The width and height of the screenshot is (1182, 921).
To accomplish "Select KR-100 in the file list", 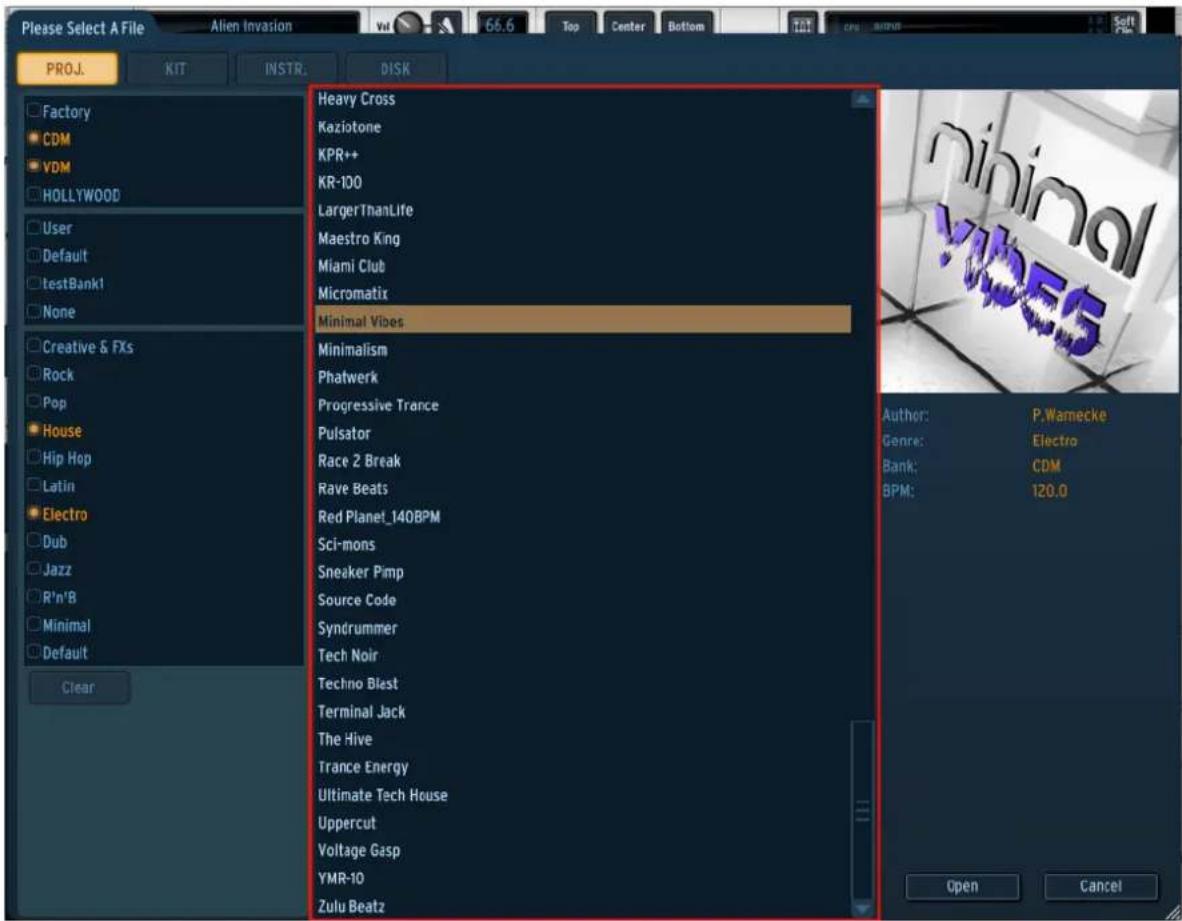I will click(x=583, y=182).
